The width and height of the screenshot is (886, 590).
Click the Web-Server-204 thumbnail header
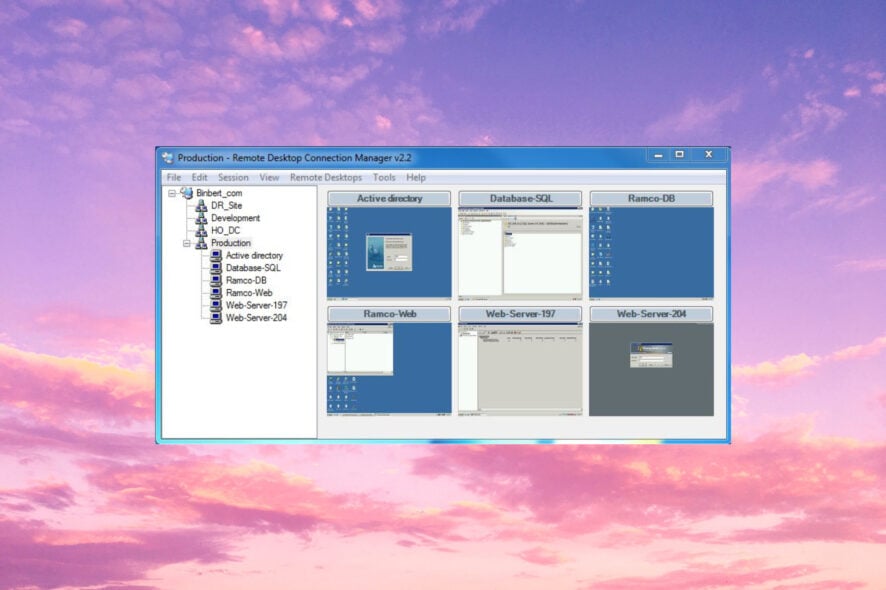tap(652, 314)
